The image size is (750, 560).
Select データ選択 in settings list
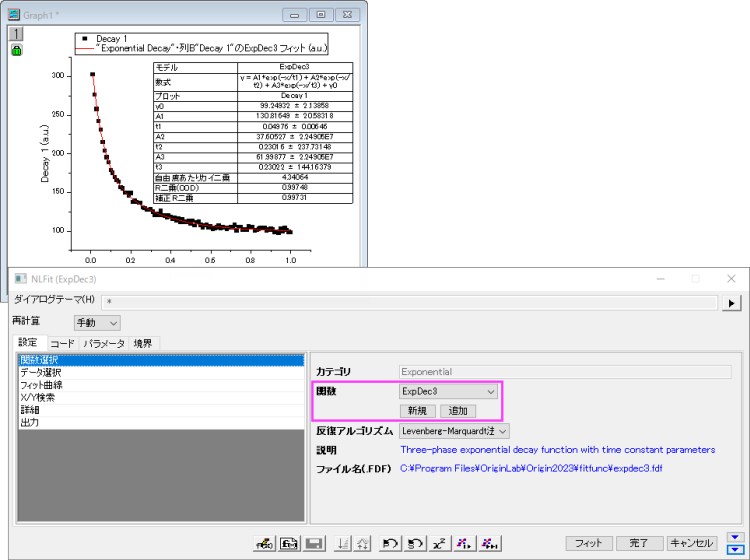(x=161, y=373)
